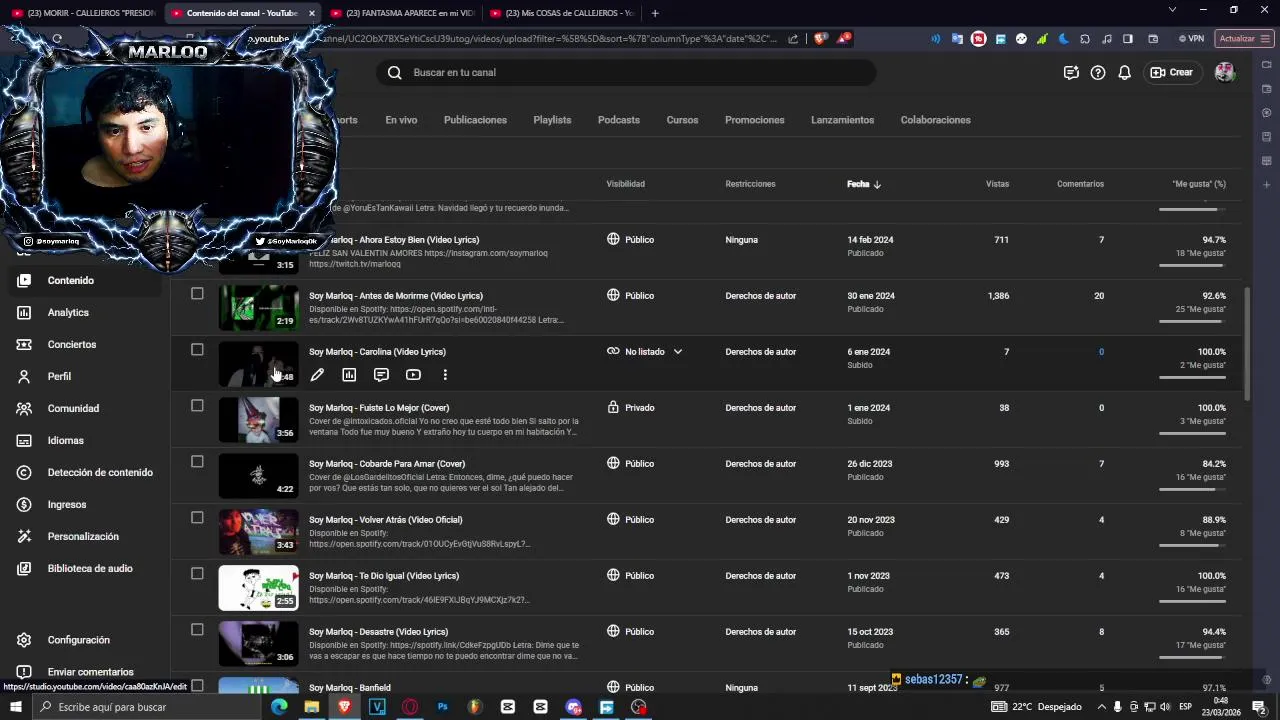The width and height of the screenshot is (1280, 720).
Task: Select checkbox for Cobarde Para Amar video
Action: 197,462
